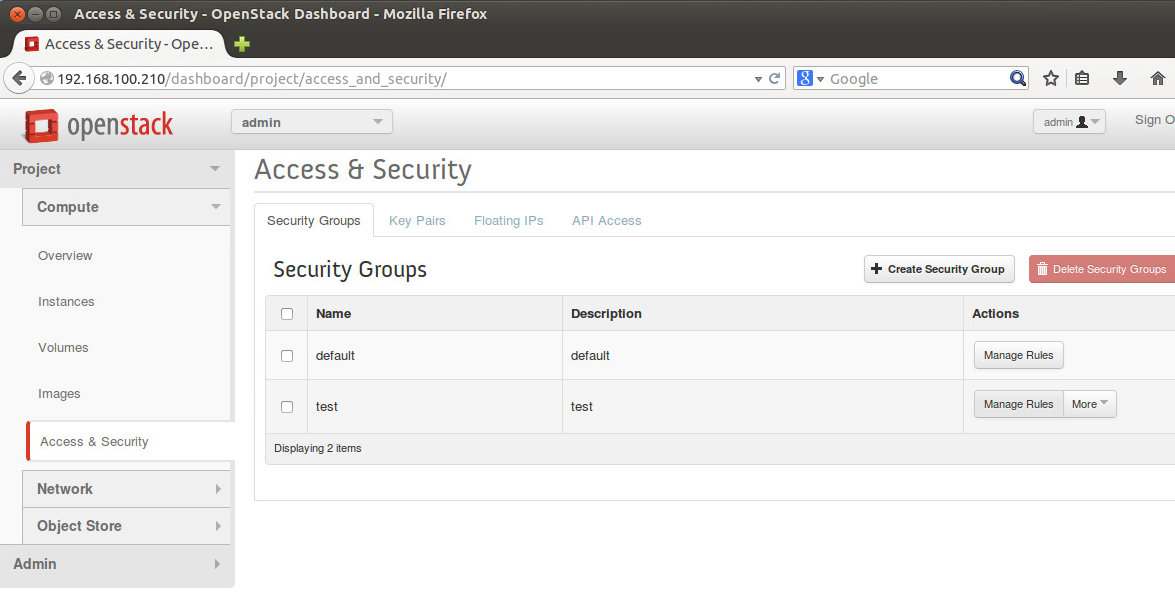Switch to the Key Pairs tab
This screenshot has width=1175, height=596.
pos(417,220)
